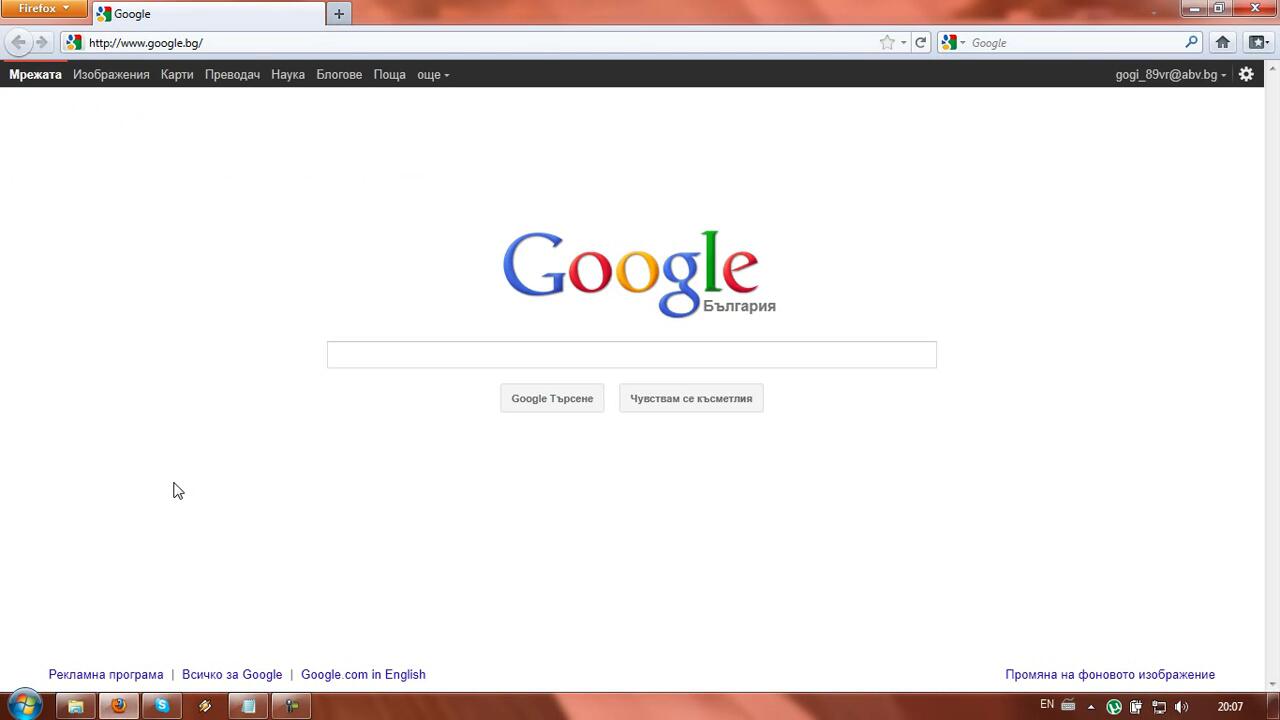This screenshot has width=1280, height=720.
Task: Open Google options via the gear icon
Action: (x=1246, y=74)
